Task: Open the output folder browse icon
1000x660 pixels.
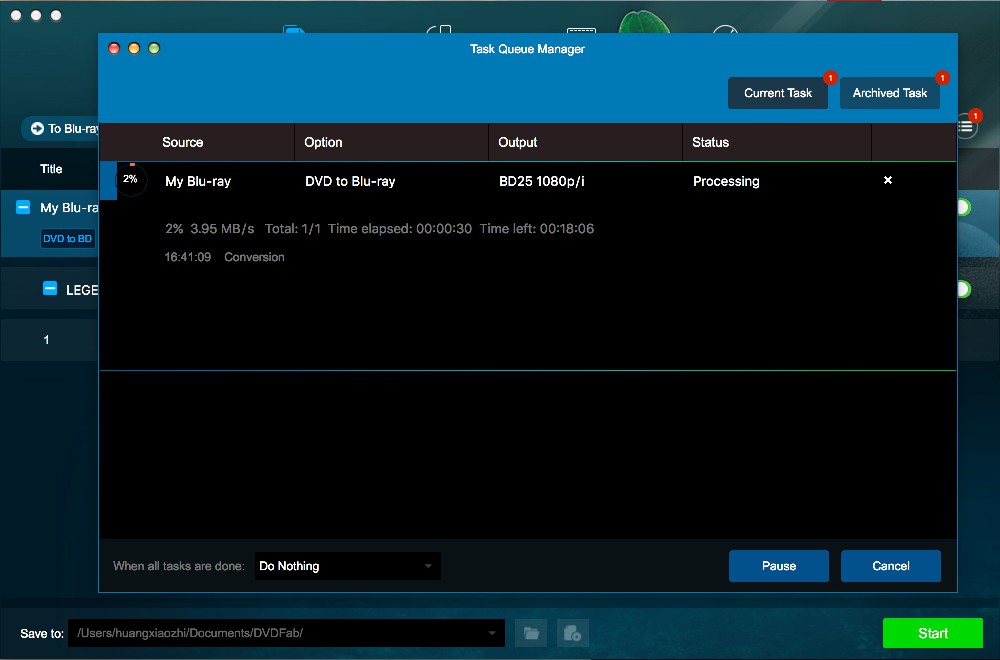Action: pos(531,633)
